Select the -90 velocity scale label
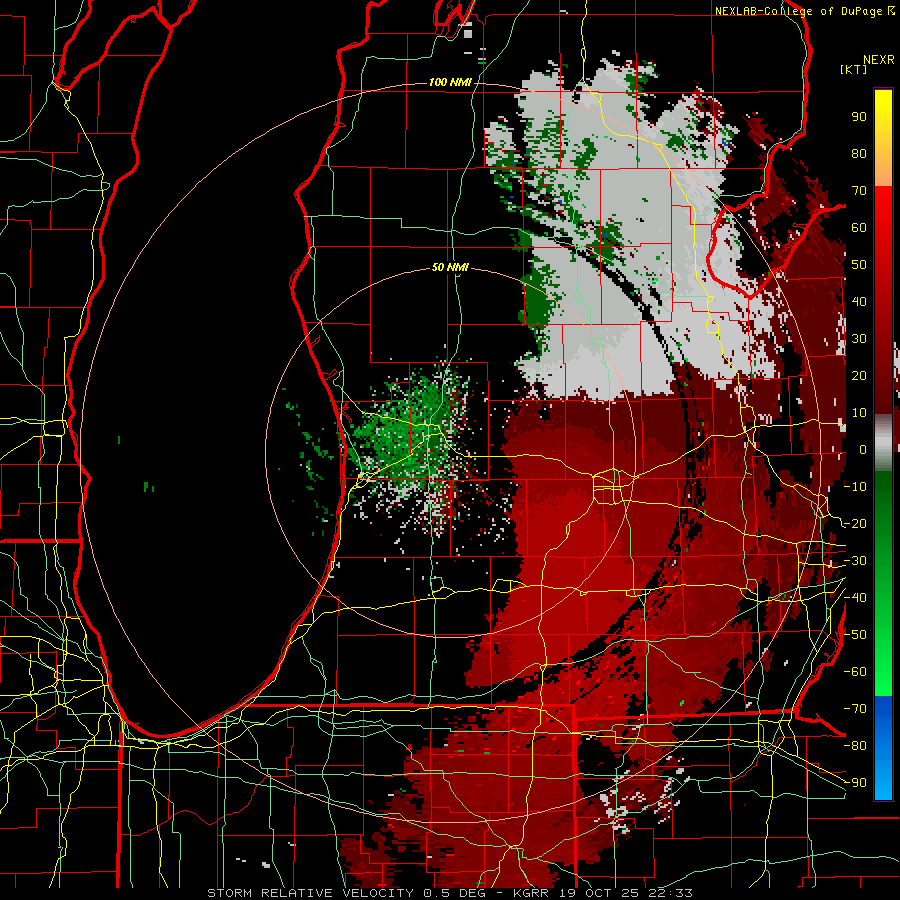Screen dimensions: 900x900 [x=855, y=783]
